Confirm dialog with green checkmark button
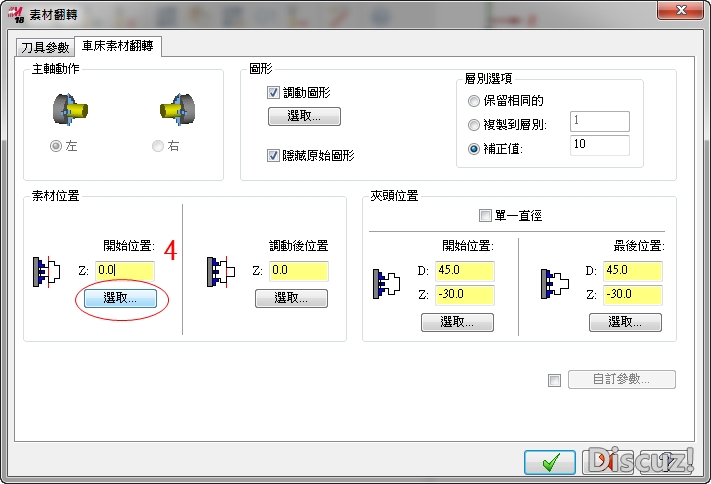This screenshot has height=484, width=711. tap(550, 462)
